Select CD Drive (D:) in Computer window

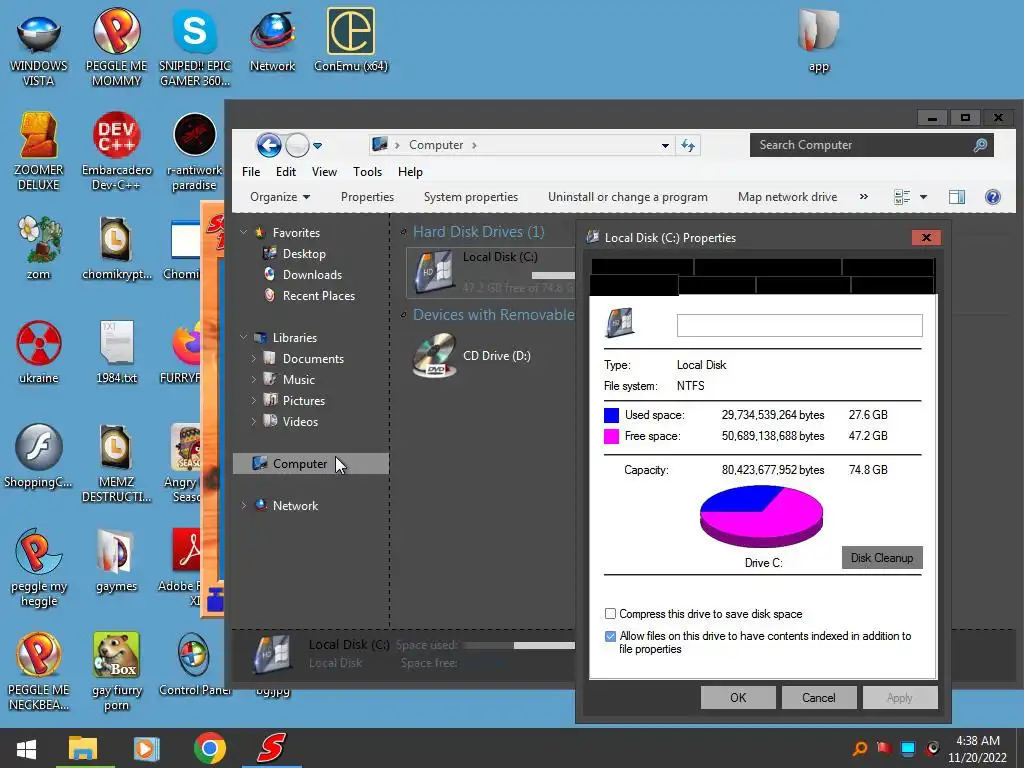click(x=473, y=356)
